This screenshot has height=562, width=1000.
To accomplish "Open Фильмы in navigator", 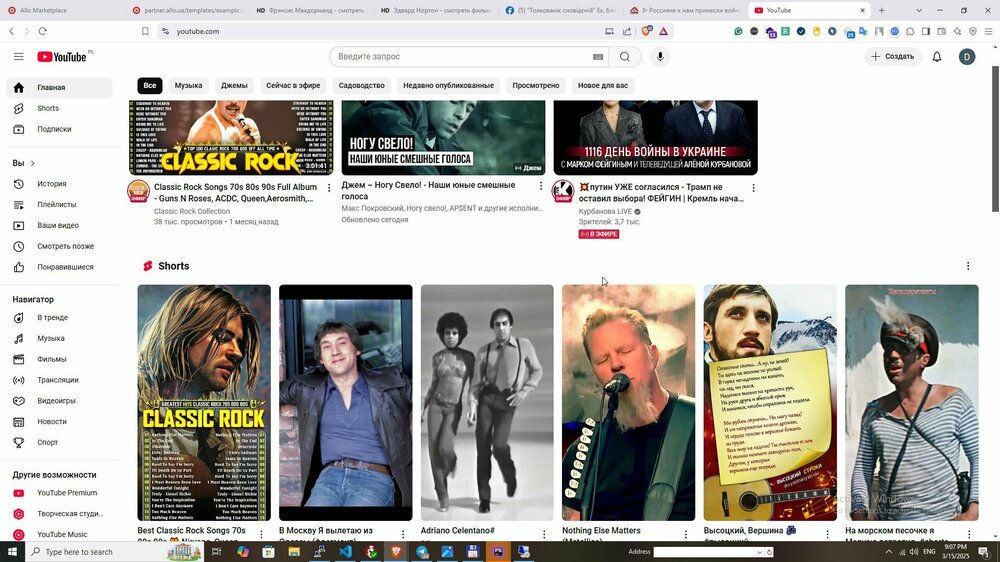I will tap(59, 359).
